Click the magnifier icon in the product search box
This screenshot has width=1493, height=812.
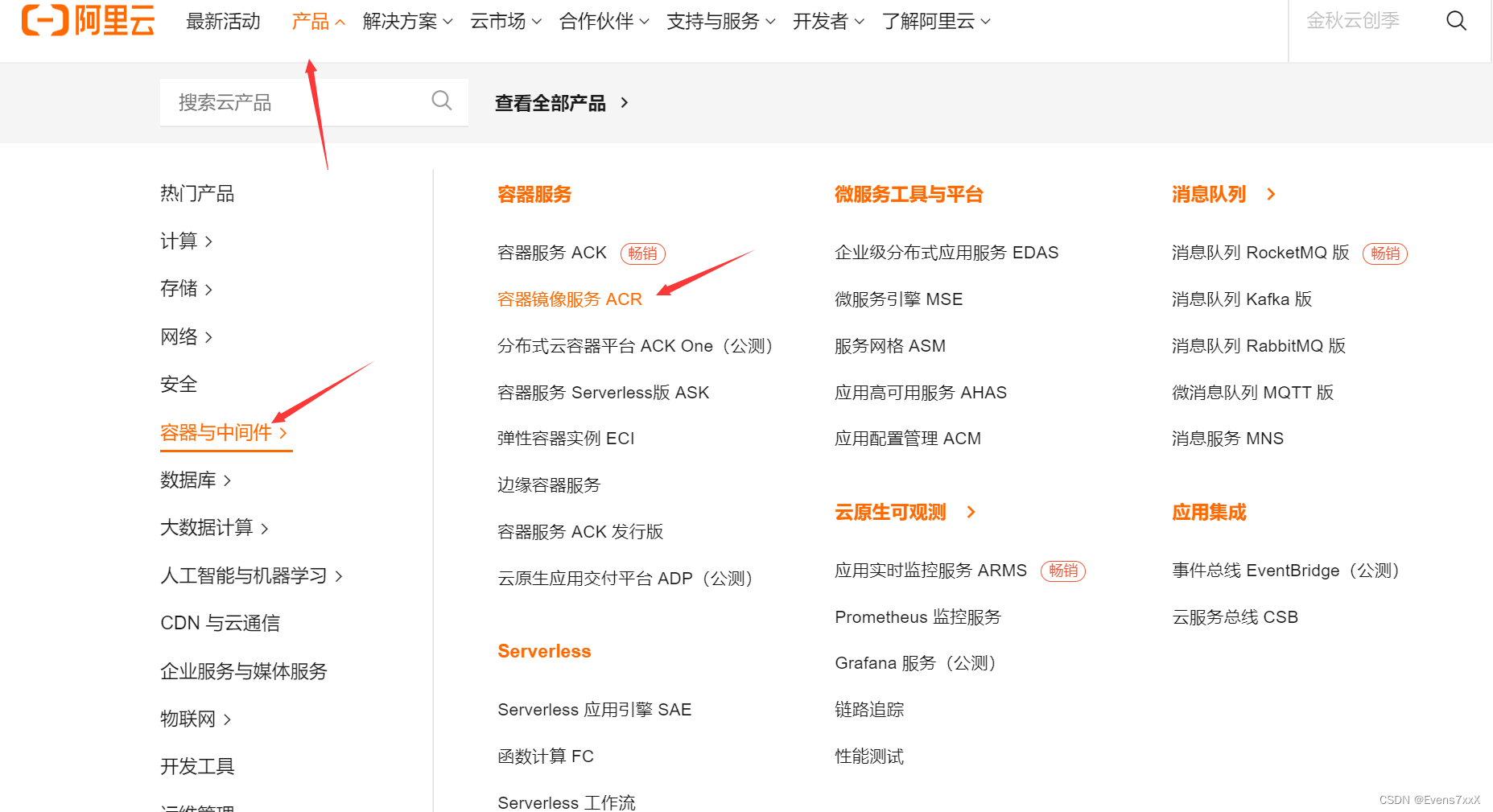click(442, 101)
